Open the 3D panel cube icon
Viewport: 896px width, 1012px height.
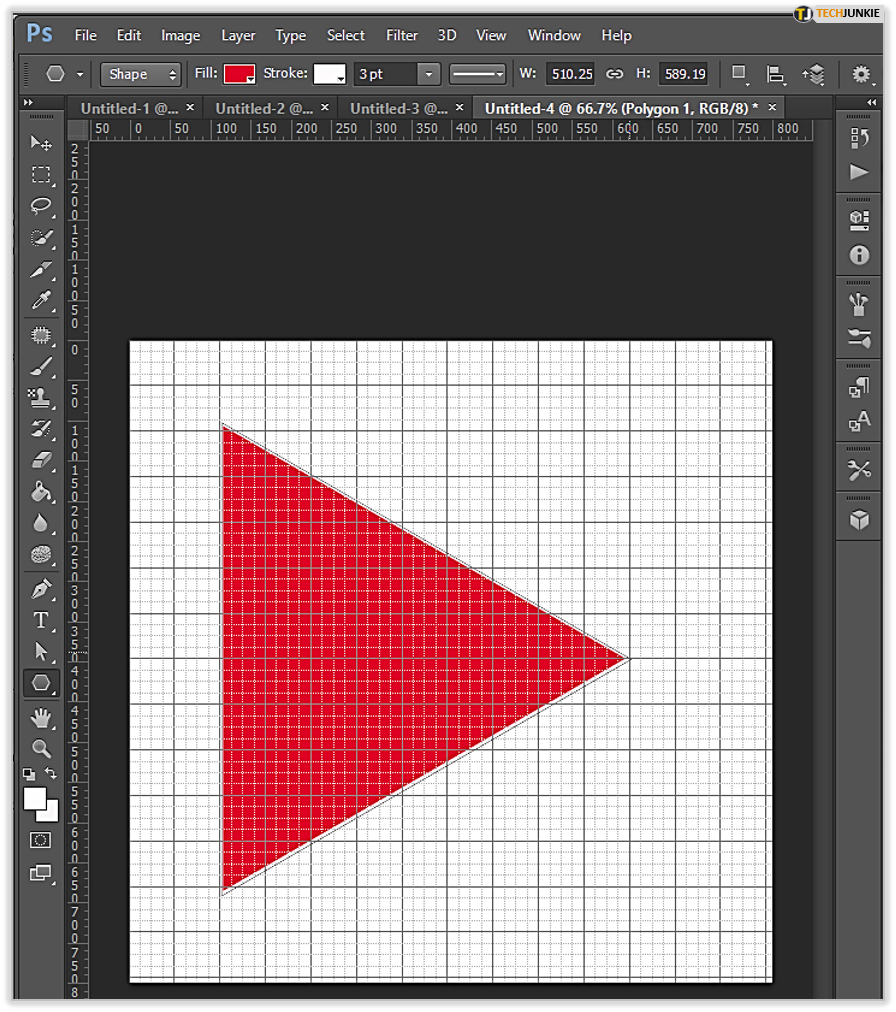point(859,520)
